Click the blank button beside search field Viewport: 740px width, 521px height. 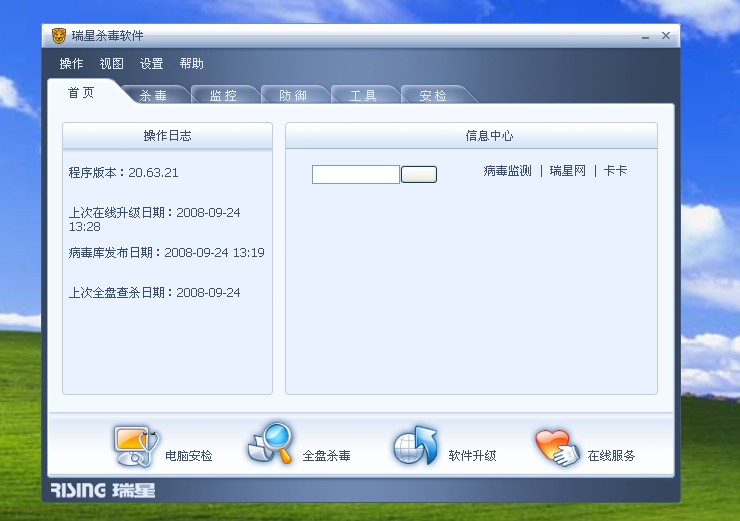(x=419, y=174)
